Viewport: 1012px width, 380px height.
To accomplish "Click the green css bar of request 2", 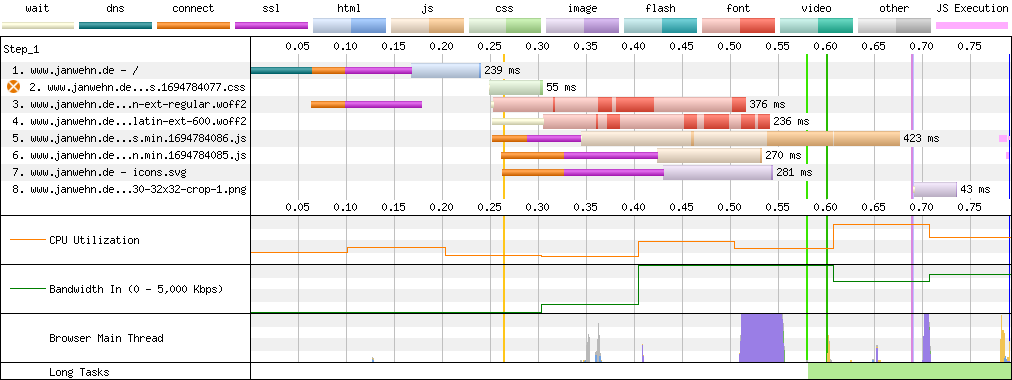I will 516,87.
